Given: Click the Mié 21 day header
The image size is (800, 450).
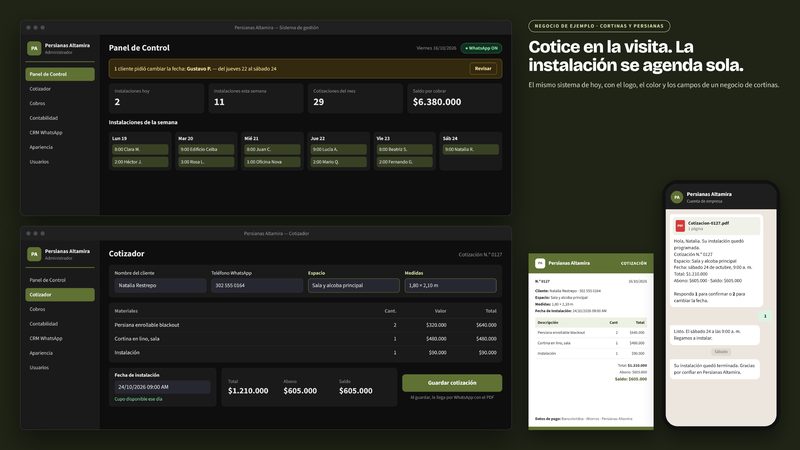Looking at the screenshot, I should [x=252, y=138].
